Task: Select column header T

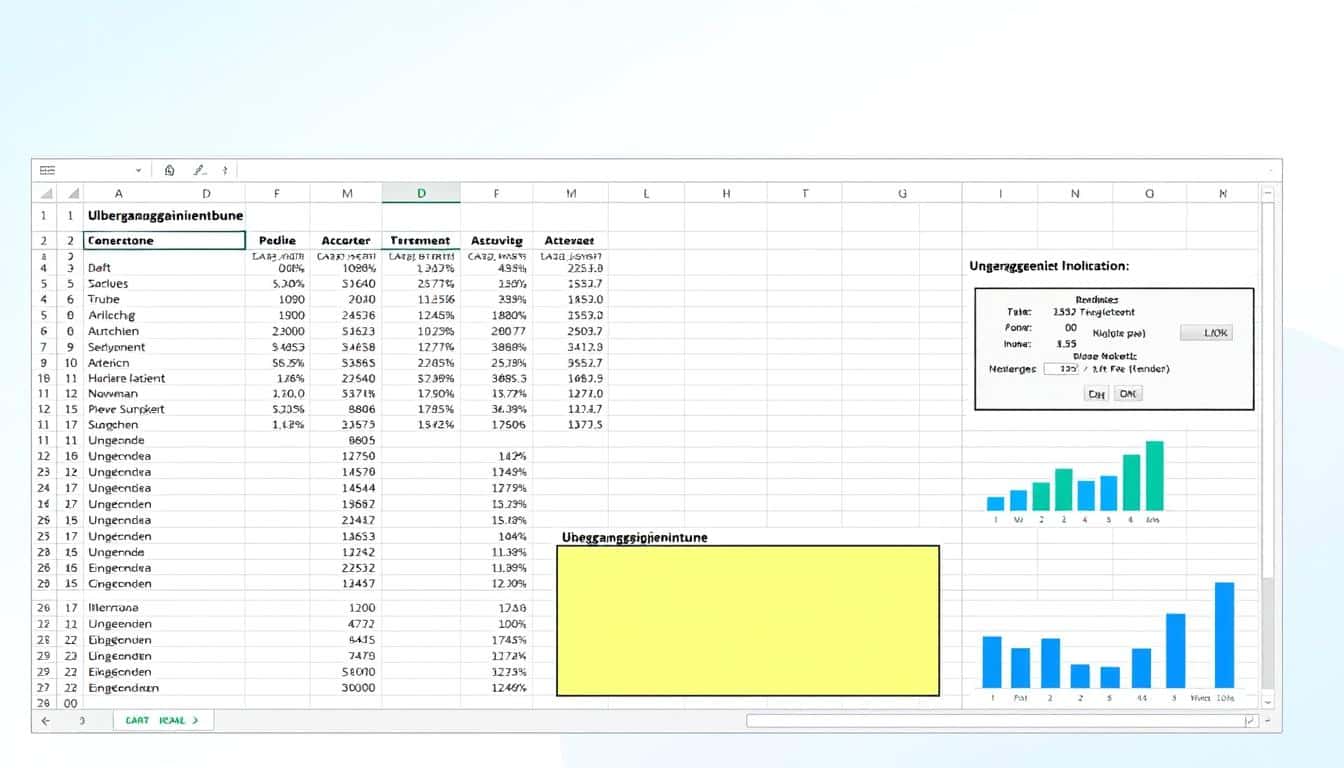Action: tap(804, 194)
